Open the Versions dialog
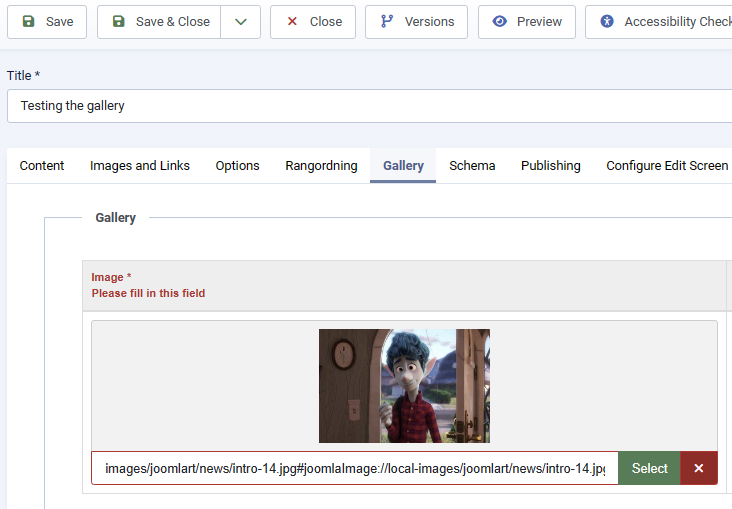The height and width of the screenshot is (509, 732). tap(416, 22)
